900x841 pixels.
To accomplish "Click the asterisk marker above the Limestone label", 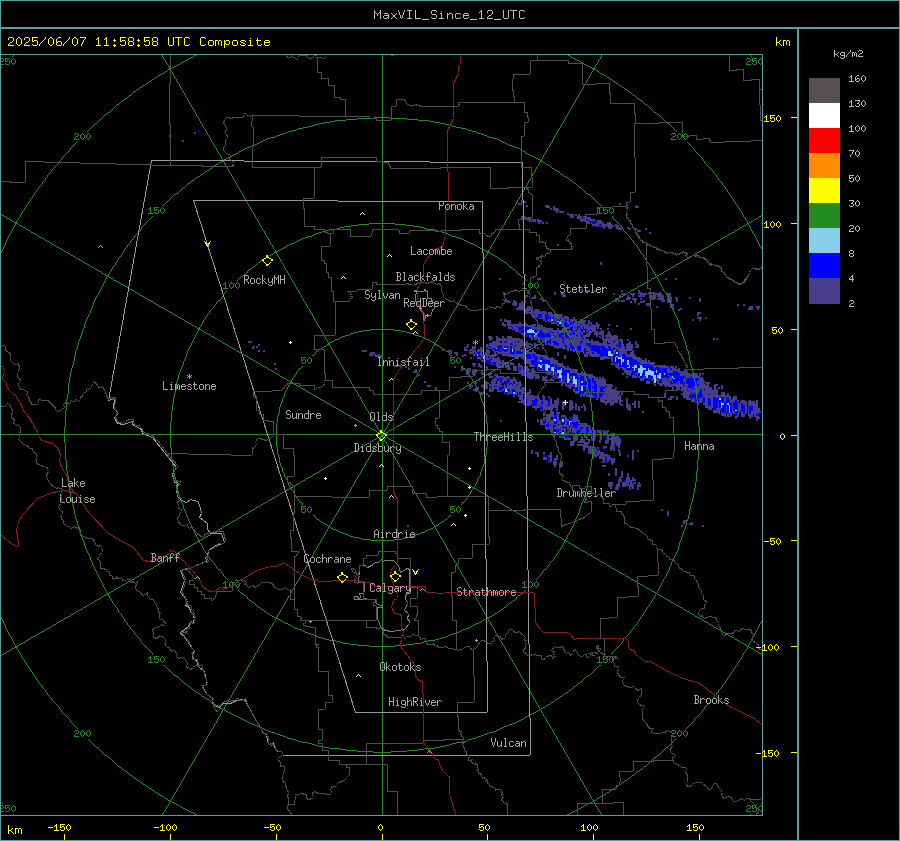I will [189, 377].
